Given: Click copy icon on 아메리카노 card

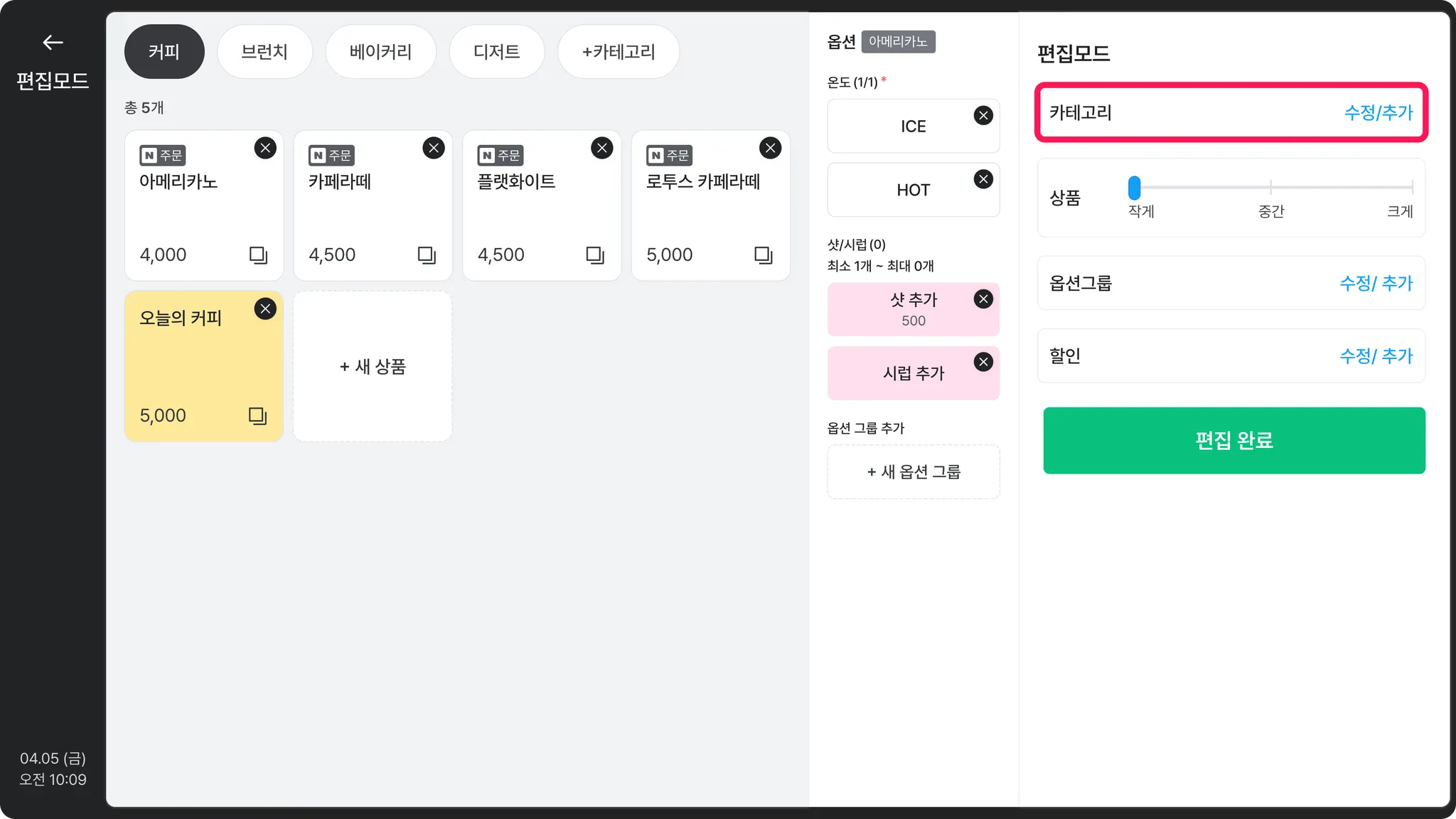Looking at the screenshot, I should click(258, 255).
